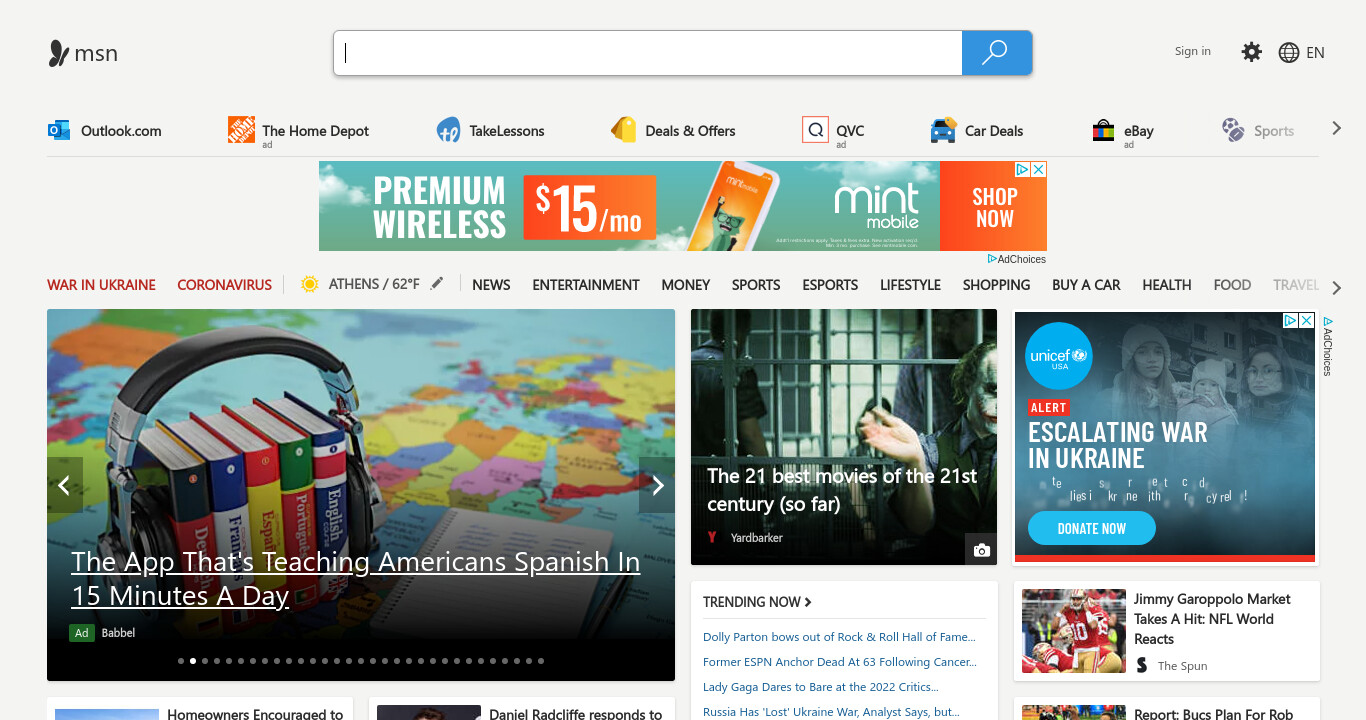The image size is (1366, 720).
Task: Expand more shortcuts with right chevron
Action: (x=1336, y=128)
